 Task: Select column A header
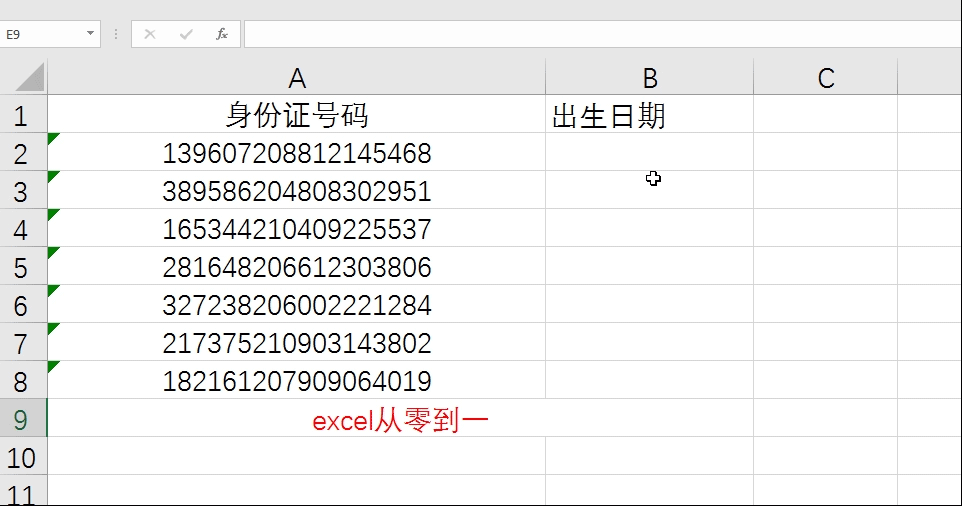297,78
